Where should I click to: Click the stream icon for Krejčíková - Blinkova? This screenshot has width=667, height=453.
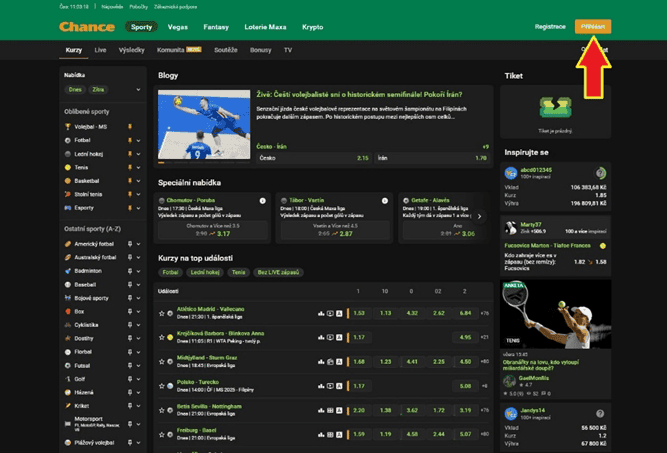click(x=330, y=338)
